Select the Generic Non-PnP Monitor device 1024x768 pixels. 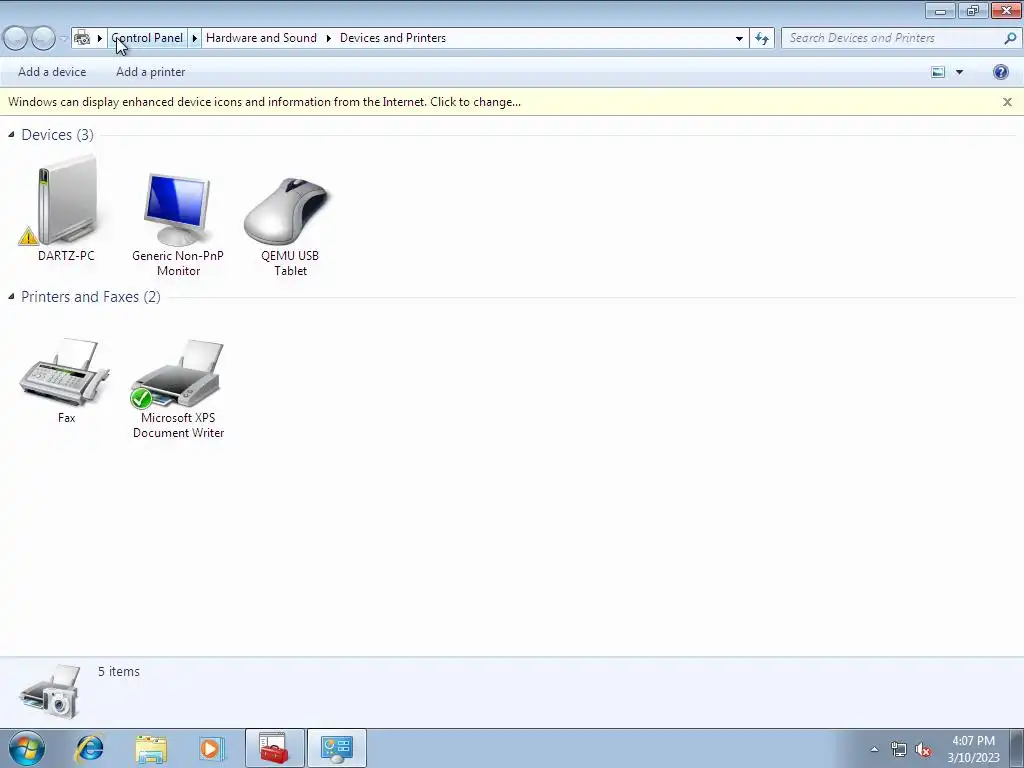178,225
